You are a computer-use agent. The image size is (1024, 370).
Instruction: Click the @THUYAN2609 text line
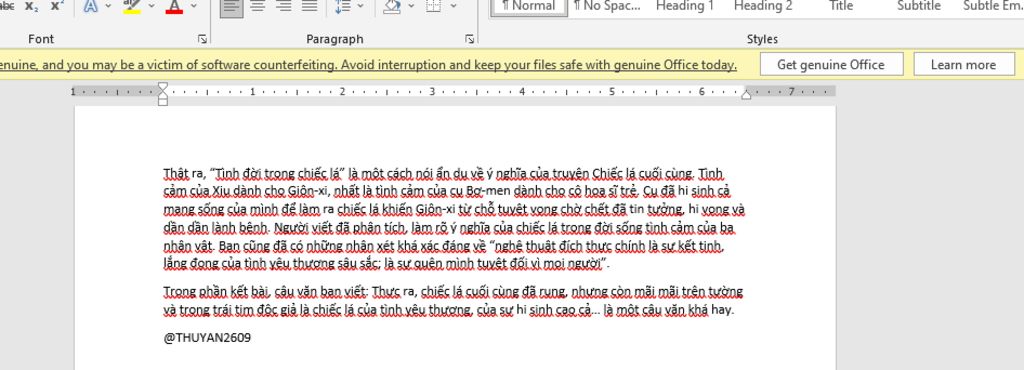coord(207,338)
